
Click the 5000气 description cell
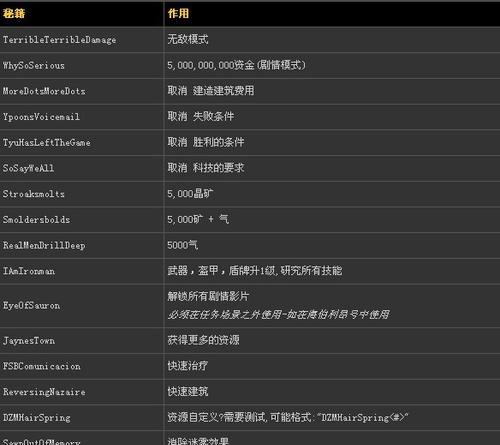tap(183, 245)
